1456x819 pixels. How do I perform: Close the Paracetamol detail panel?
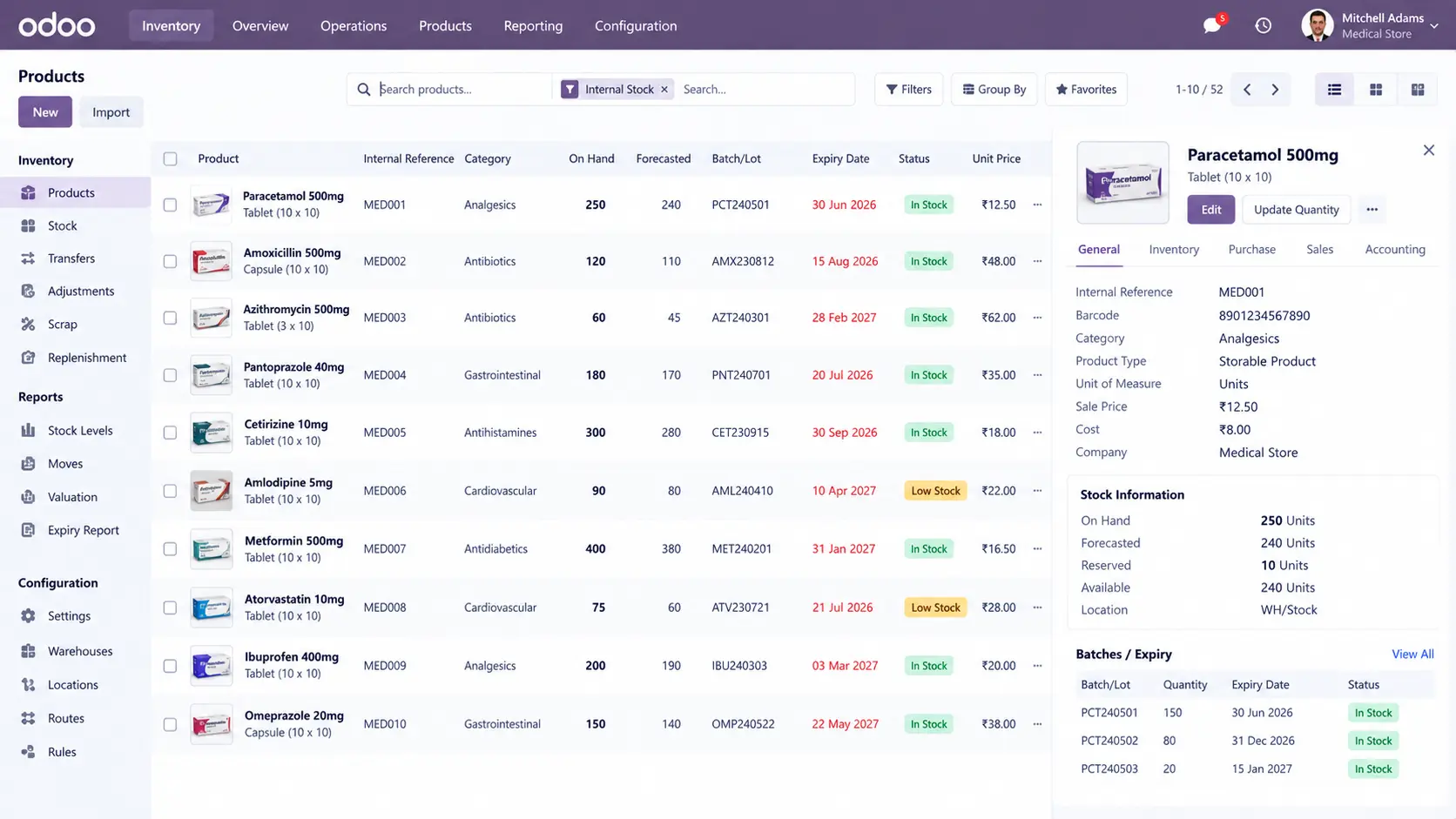(x=1429, y=151)
